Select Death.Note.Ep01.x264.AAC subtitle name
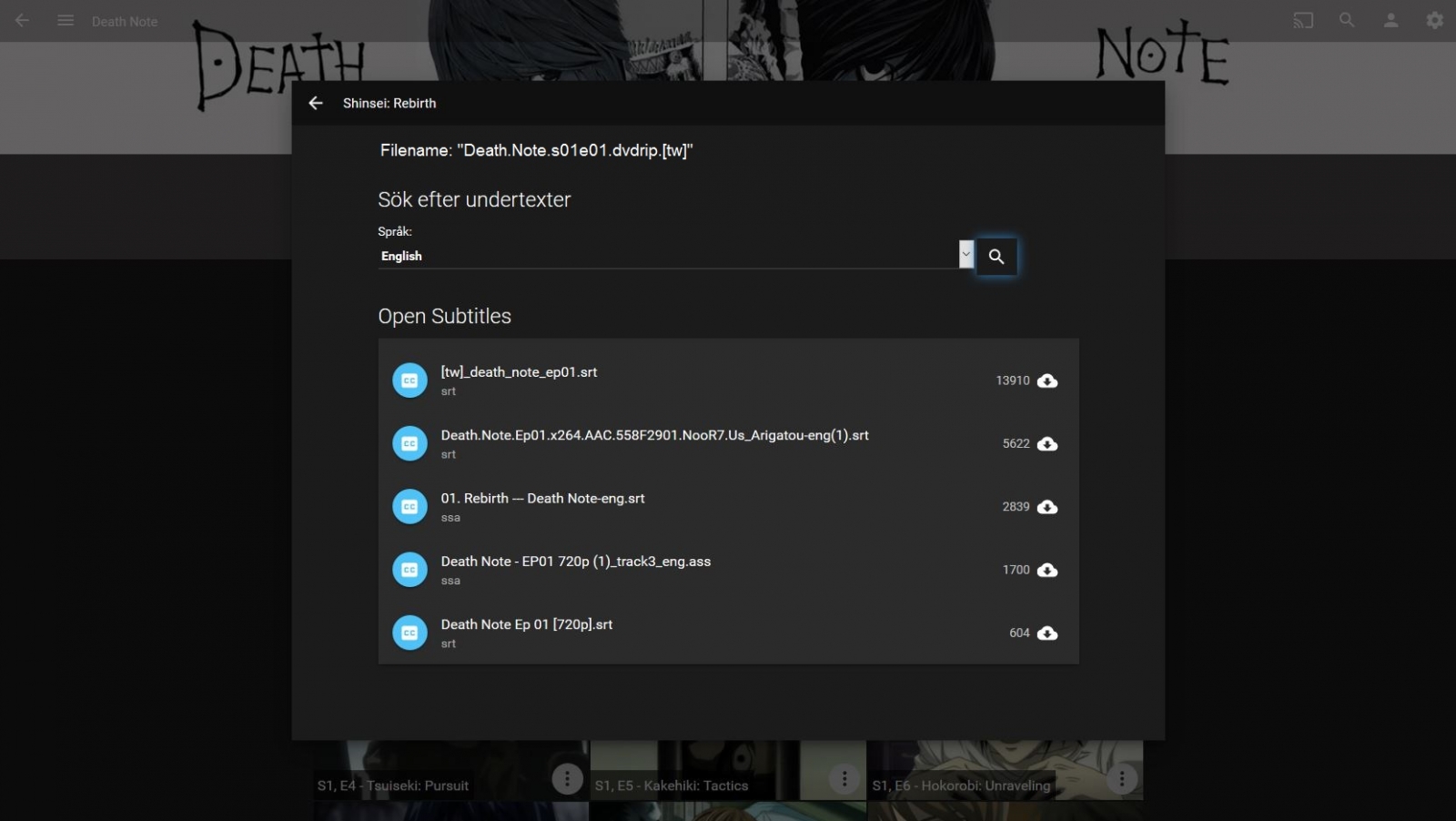Screen dimensions: 1456x821 pos(654,435)
